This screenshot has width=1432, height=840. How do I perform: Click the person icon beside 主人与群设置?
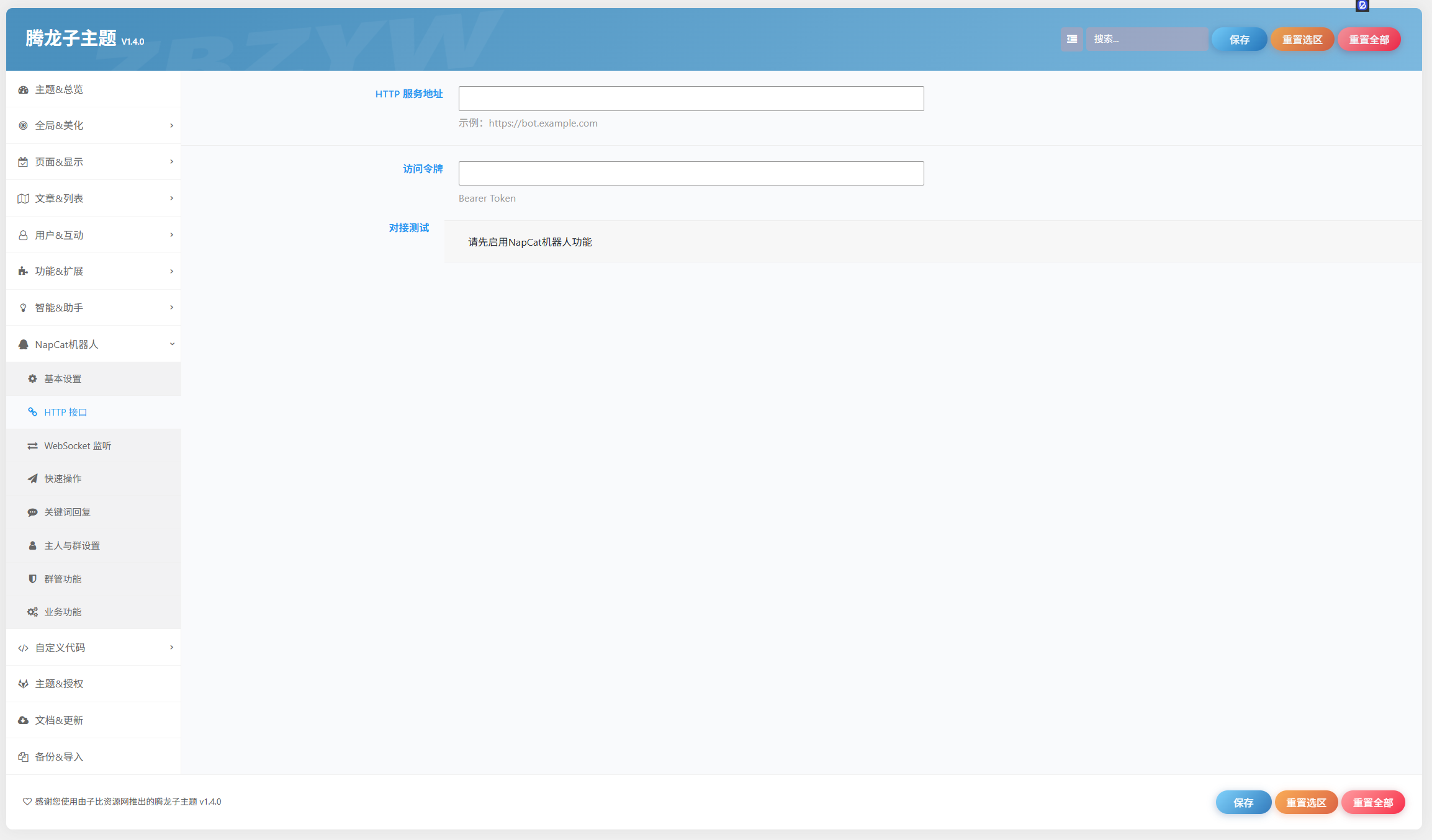pos(32,546)
